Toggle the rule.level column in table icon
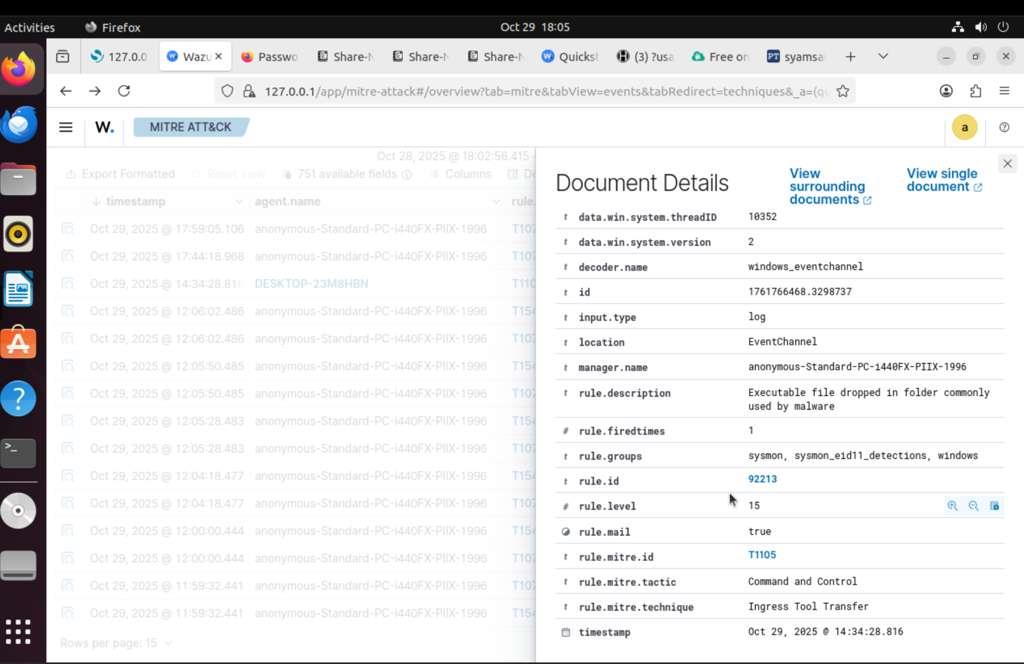 994,506
